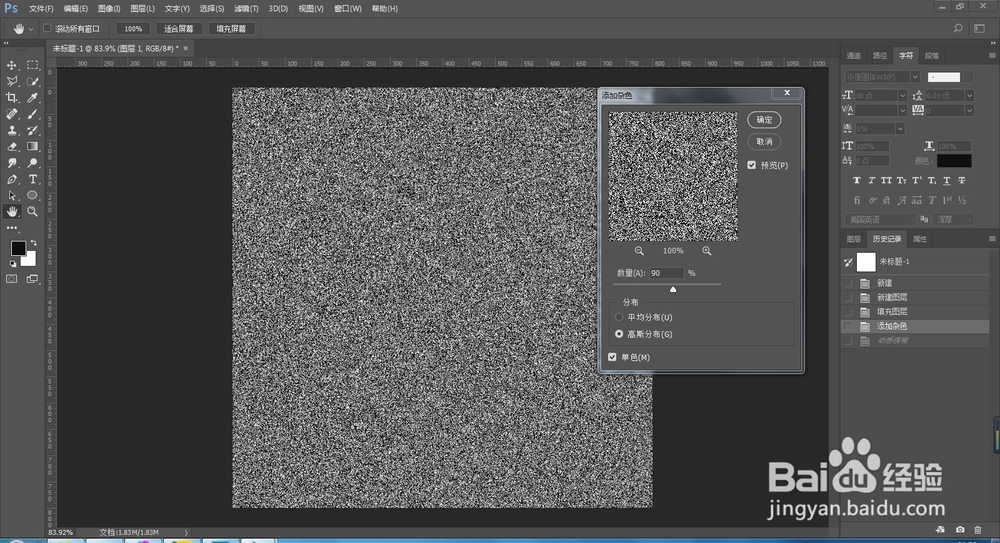The image size is (1000, 543).
Task: Select the Smudge tool
Action: click(x=11, y=163)
